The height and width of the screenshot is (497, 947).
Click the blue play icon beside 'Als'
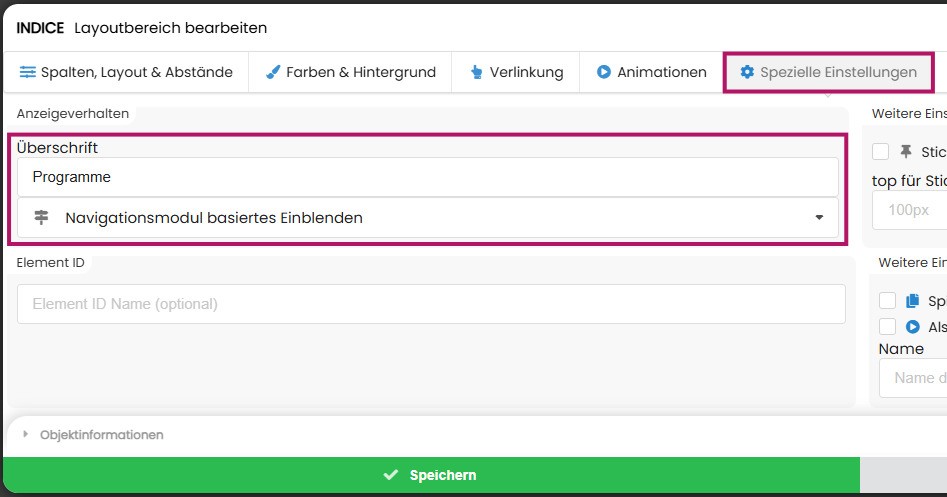[x=912, y=326]
